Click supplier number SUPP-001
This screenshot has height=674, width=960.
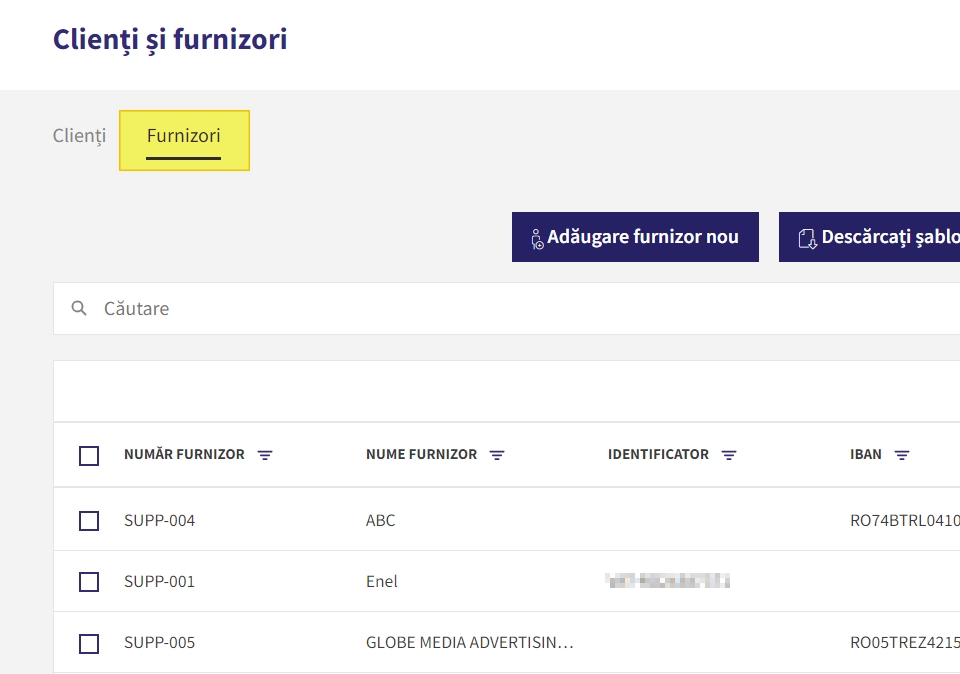(x=159, y=582)
